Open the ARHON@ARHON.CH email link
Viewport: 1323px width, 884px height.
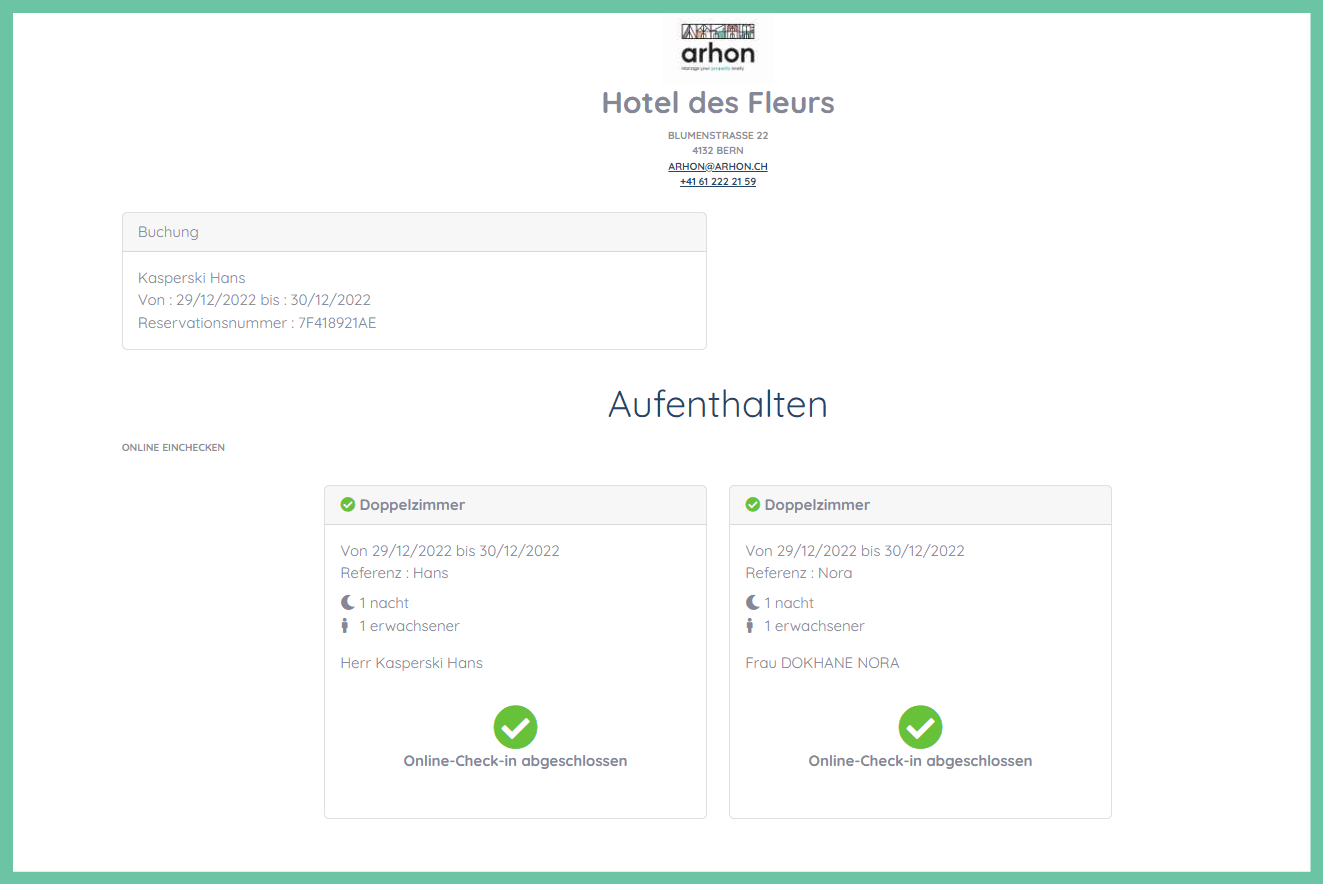coord(718,166)
